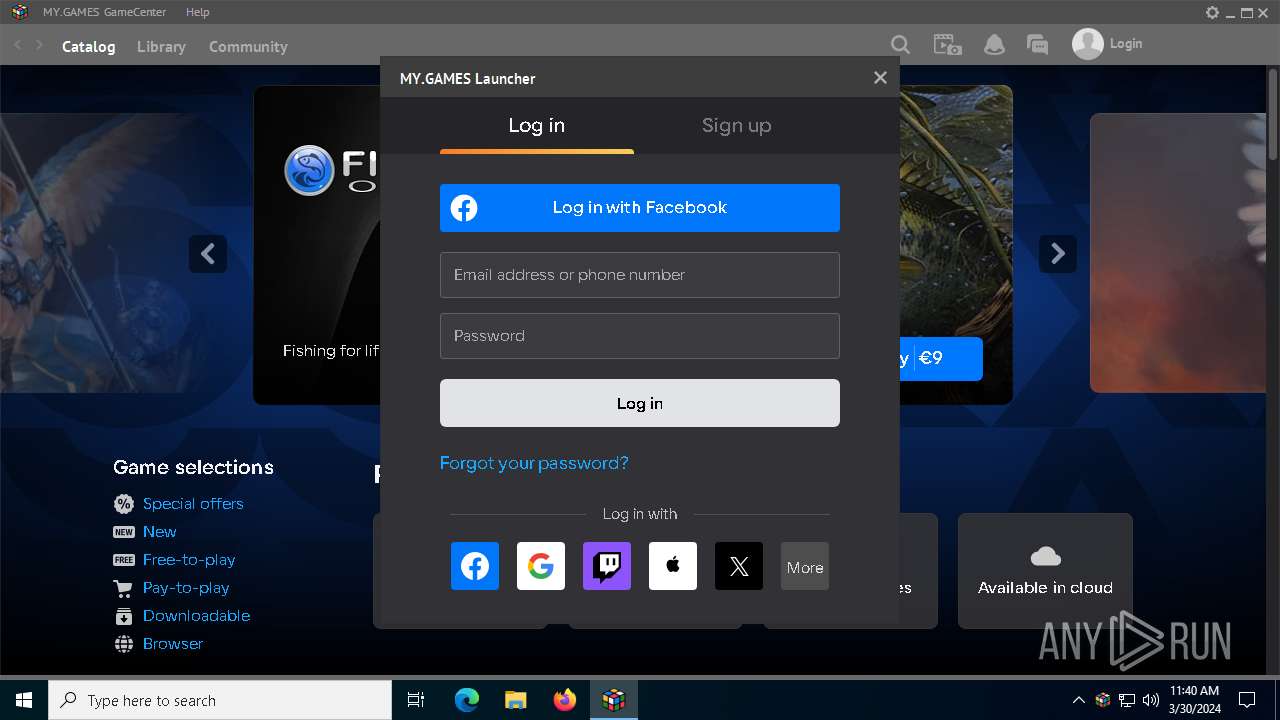The height and width of the screenshot is (720, 1280).
Task: Click MY.GAMES taskbar app icon
Action: point(614,700)
